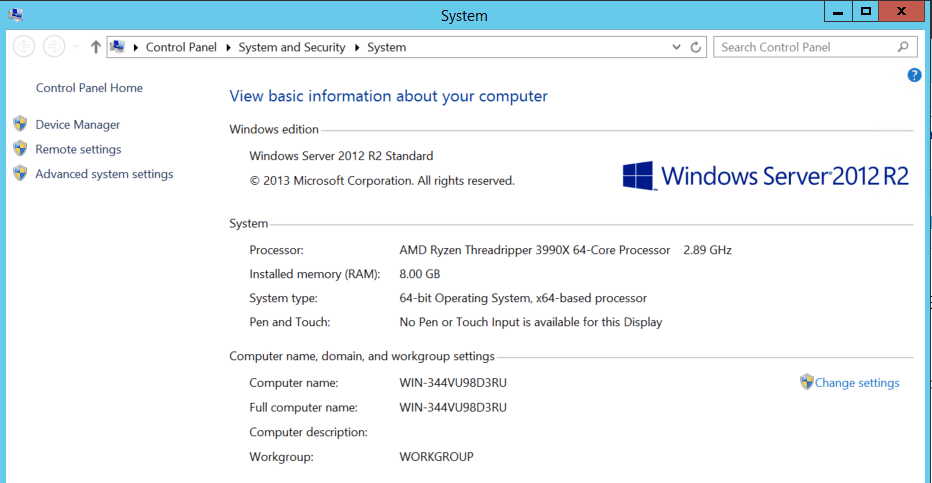The image size is (932, 483).
Task: Expand breadcrumb arrow after System and Security
Action: pos(356,47)
